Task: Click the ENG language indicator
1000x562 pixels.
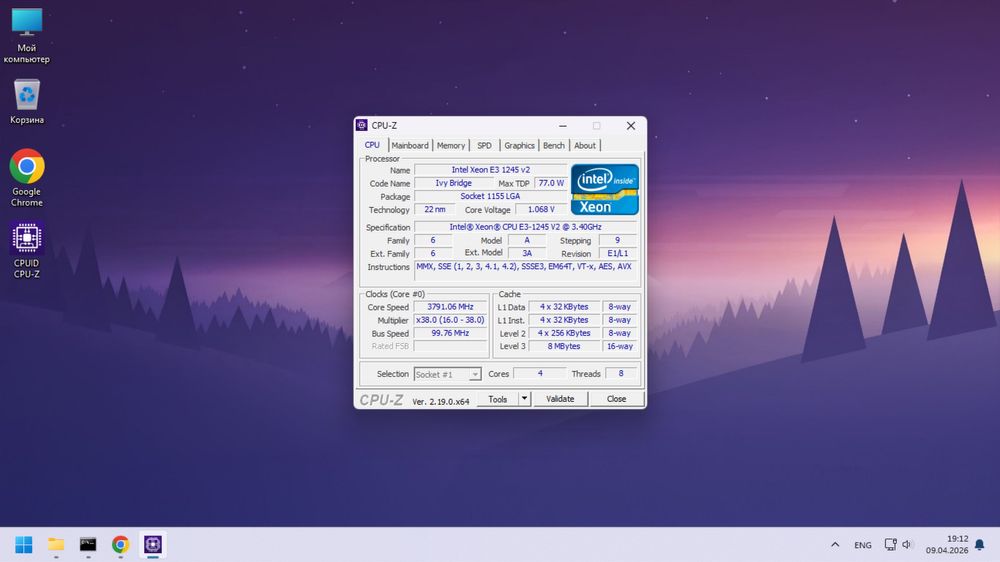Action: (x=863, y=545)
